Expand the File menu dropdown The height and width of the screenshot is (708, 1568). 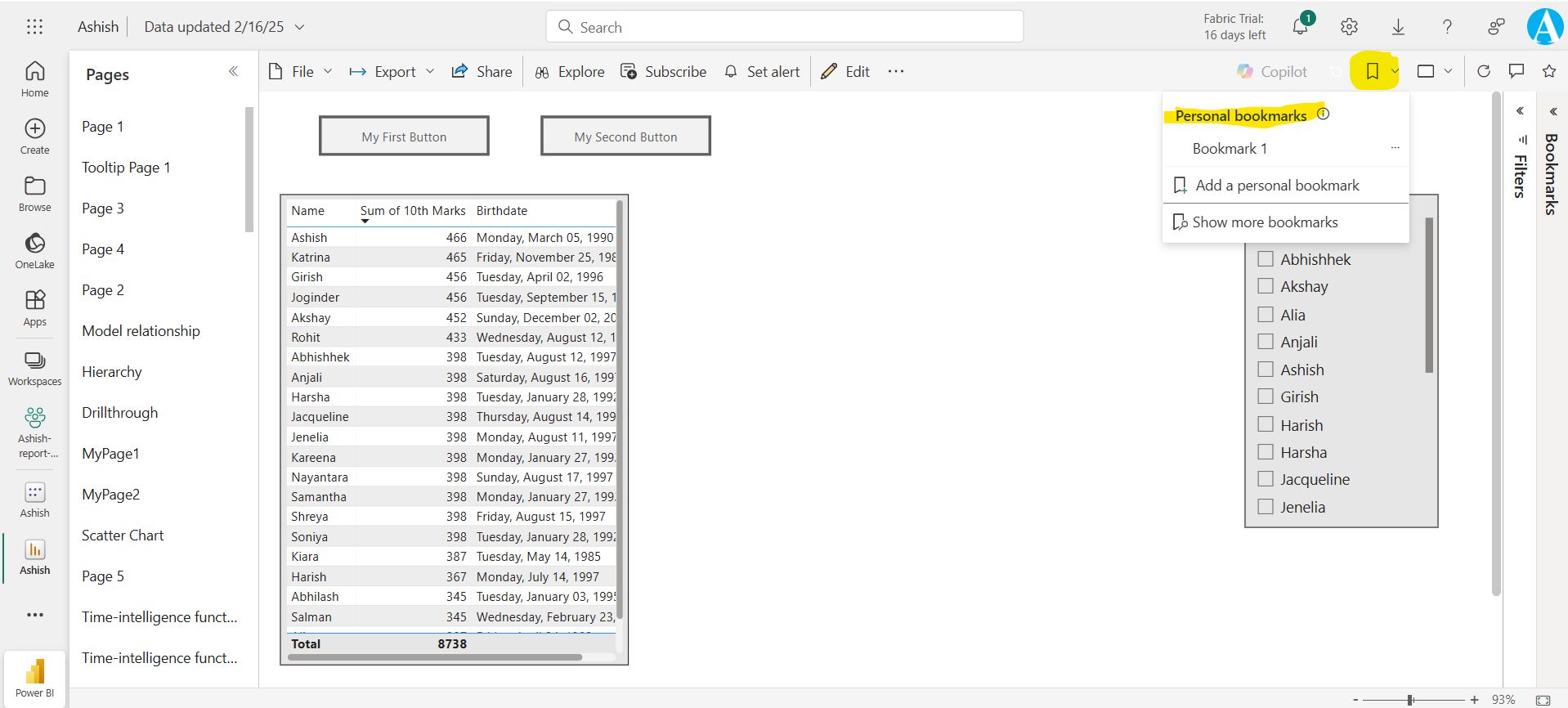click(301, 72)
